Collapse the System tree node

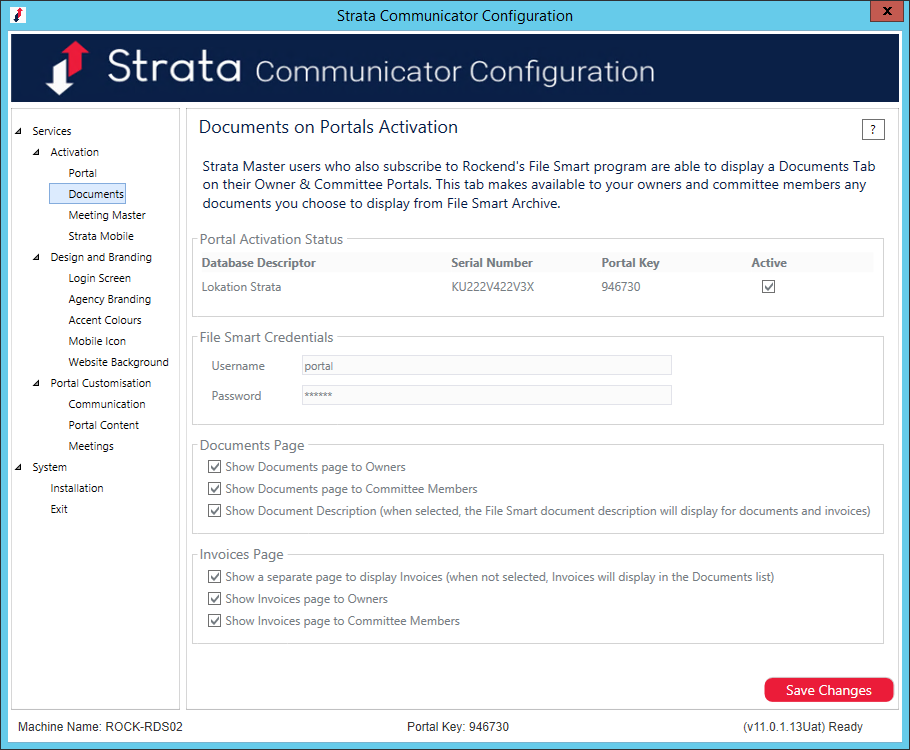19,467
